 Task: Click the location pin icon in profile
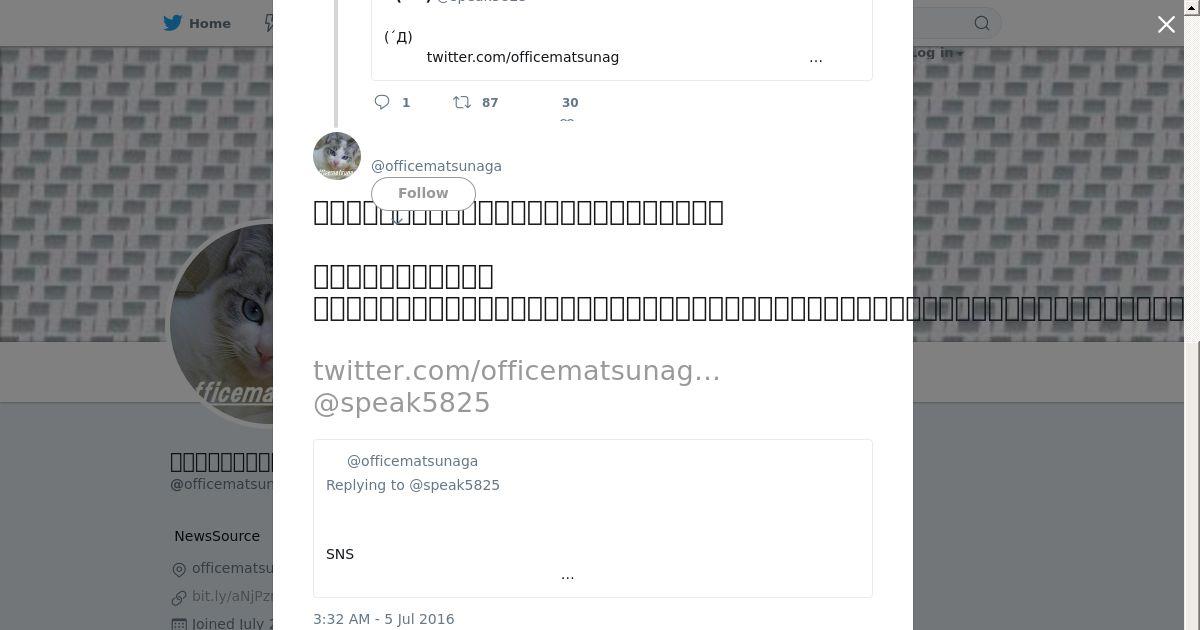pos(179,569)
